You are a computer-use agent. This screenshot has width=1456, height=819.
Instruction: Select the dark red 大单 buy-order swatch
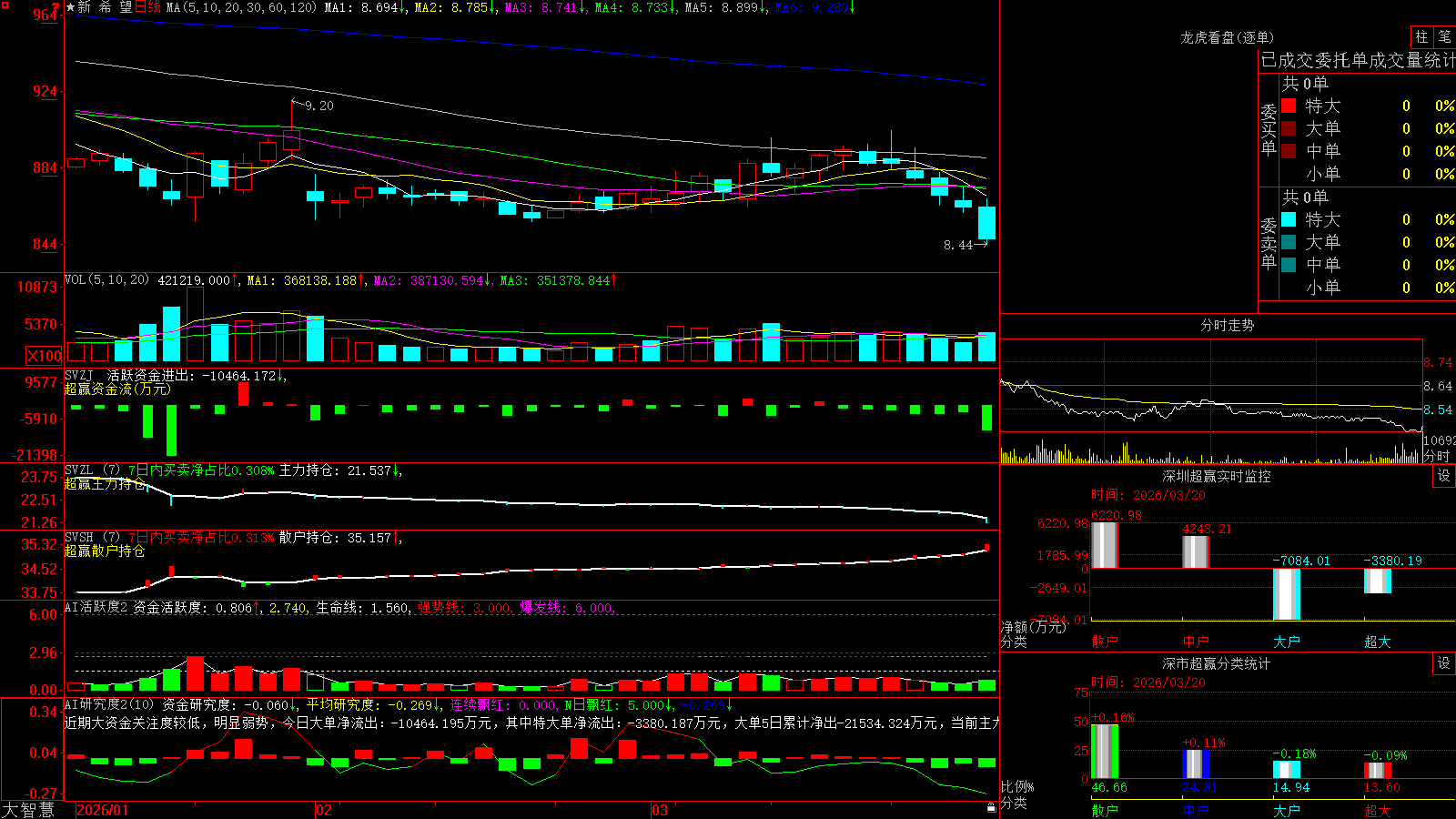1289,128
